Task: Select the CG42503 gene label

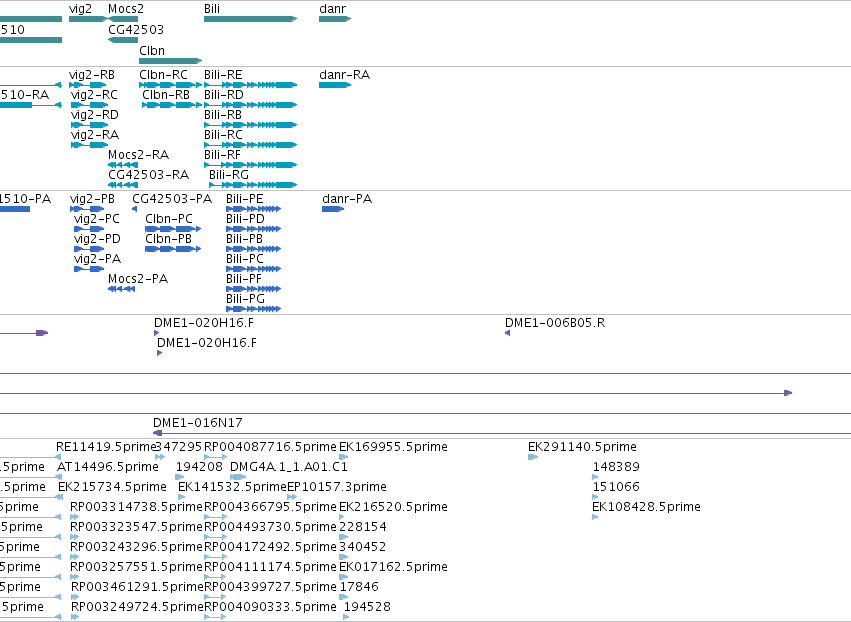Action: [136, 29]
